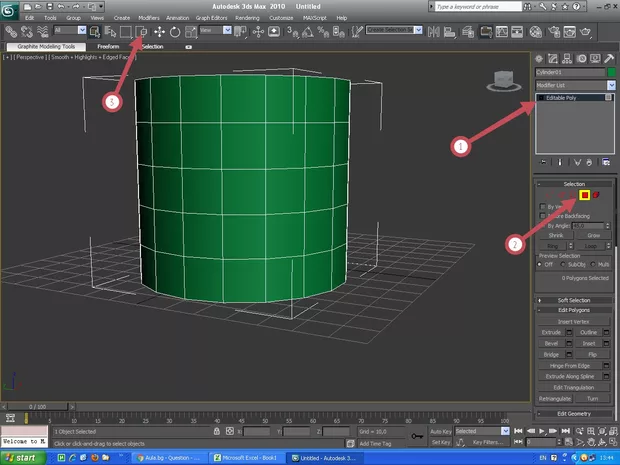
Task: Expand the Soft Selection rollout
Action: tap(574, 300)
